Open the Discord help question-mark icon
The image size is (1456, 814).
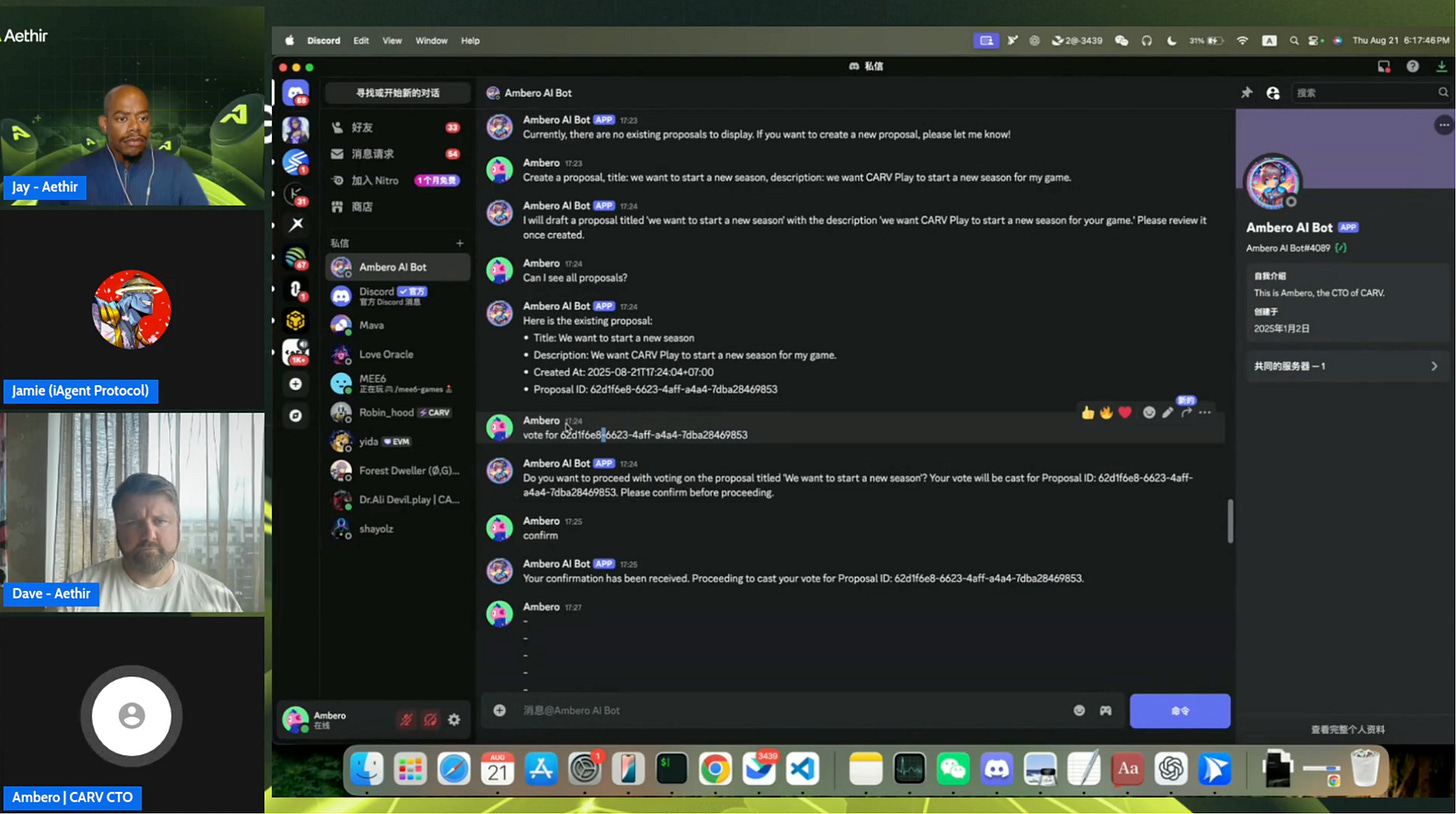tap(1412, 66)
